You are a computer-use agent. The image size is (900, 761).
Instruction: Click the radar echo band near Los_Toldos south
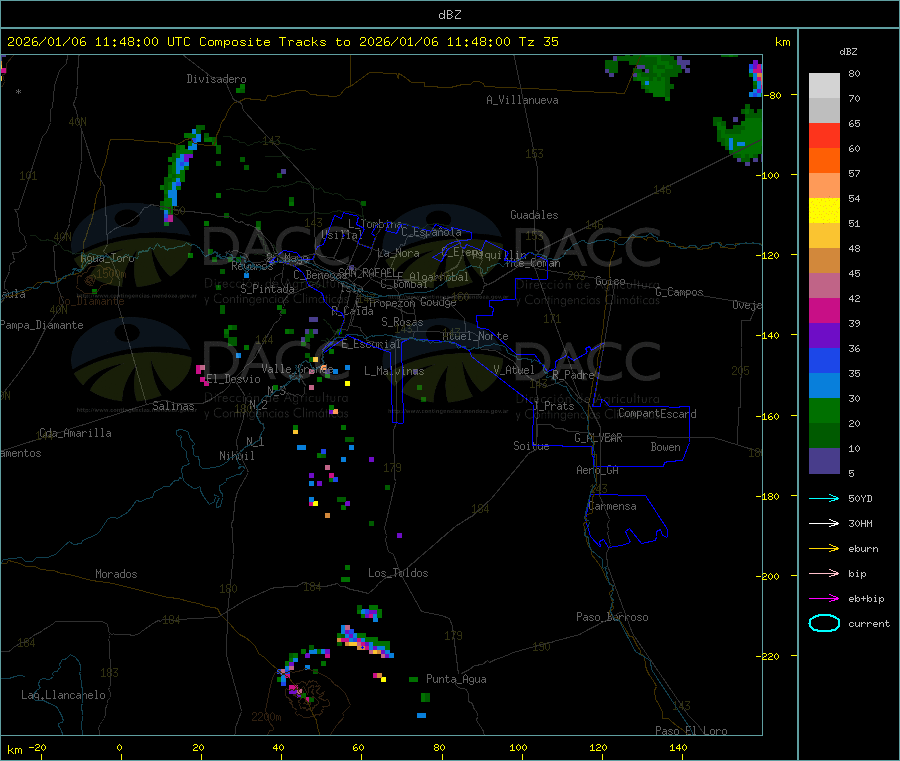(365, 642)
